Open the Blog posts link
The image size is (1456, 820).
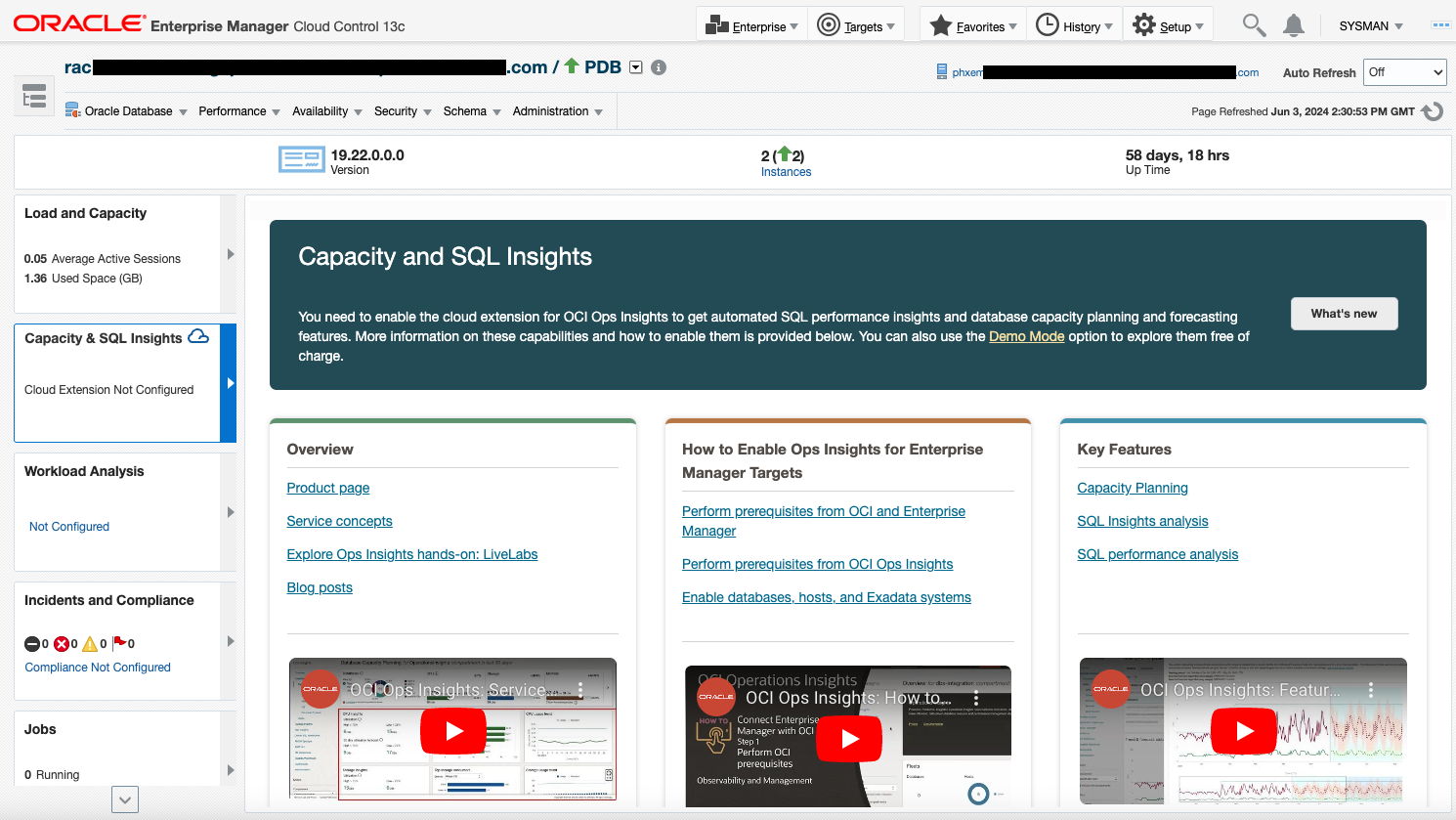(x=320, y=587)
